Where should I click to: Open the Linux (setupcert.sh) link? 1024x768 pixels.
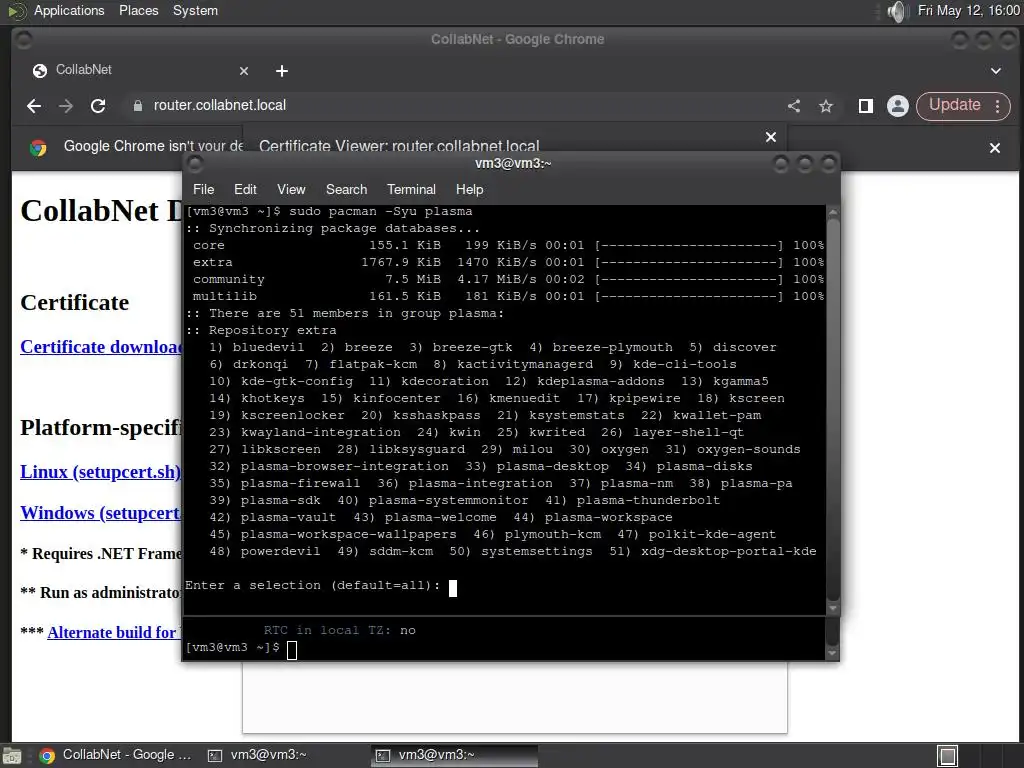coord(101,472)
